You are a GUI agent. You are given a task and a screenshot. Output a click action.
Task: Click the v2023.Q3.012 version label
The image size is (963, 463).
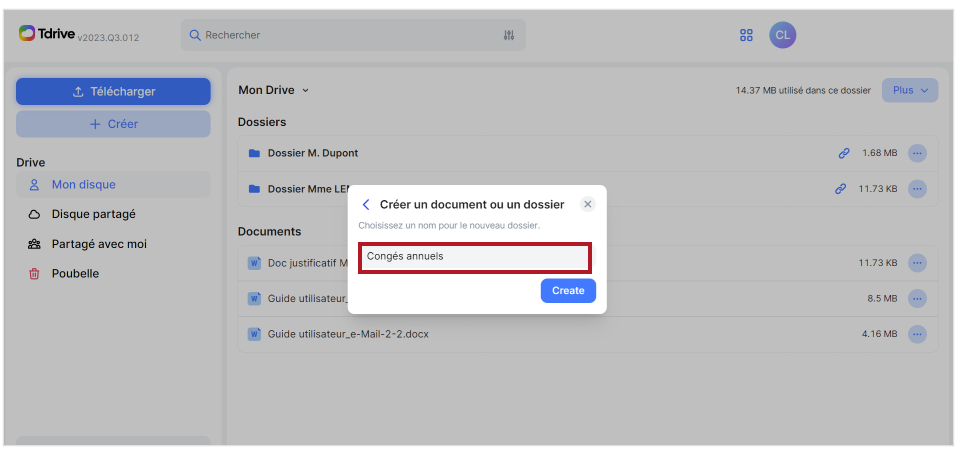pyautogui.click(x=108, y=37)
